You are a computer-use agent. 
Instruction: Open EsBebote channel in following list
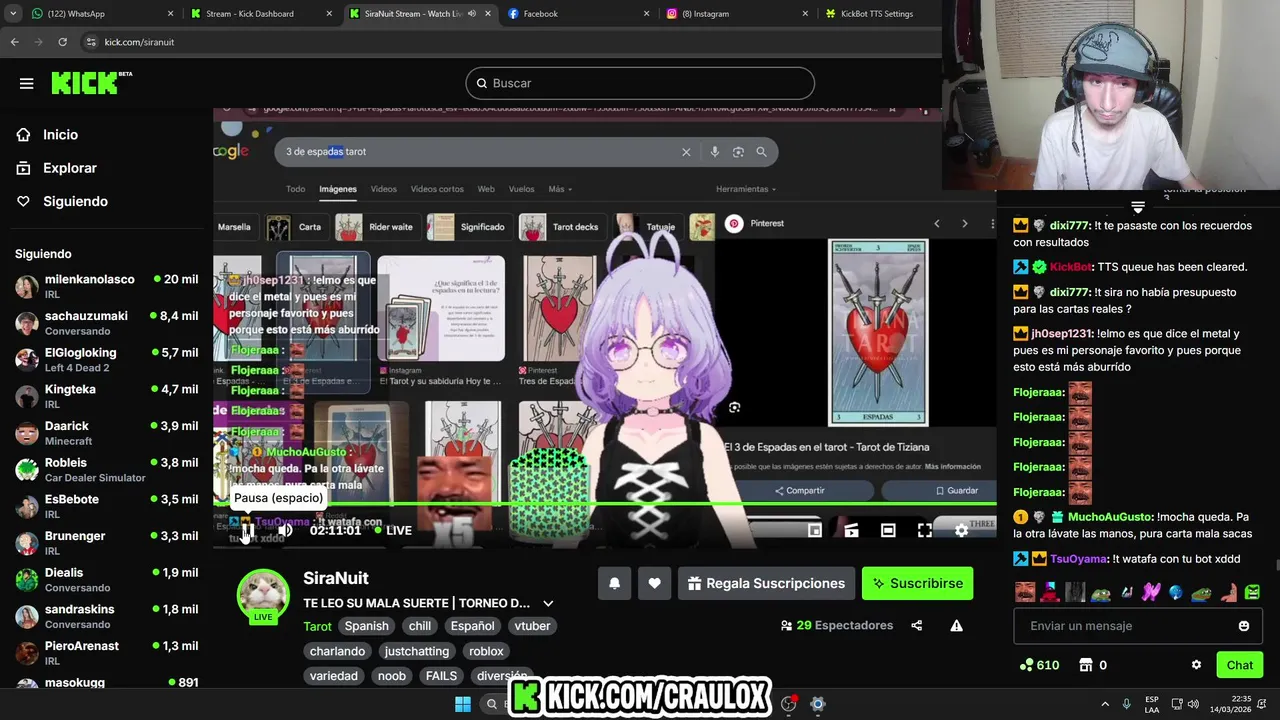106,506
